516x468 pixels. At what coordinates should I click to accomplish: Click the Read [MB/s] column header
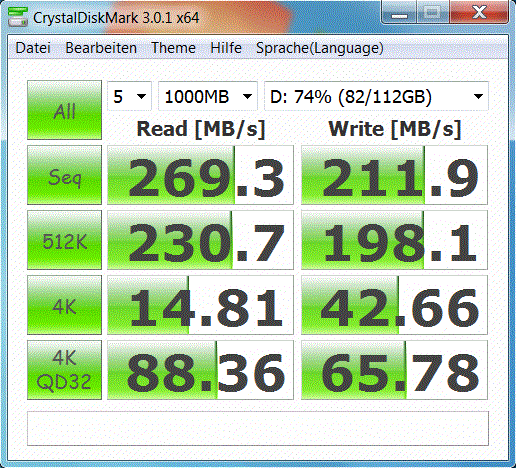pyautogui.click(x=201, y=129)
